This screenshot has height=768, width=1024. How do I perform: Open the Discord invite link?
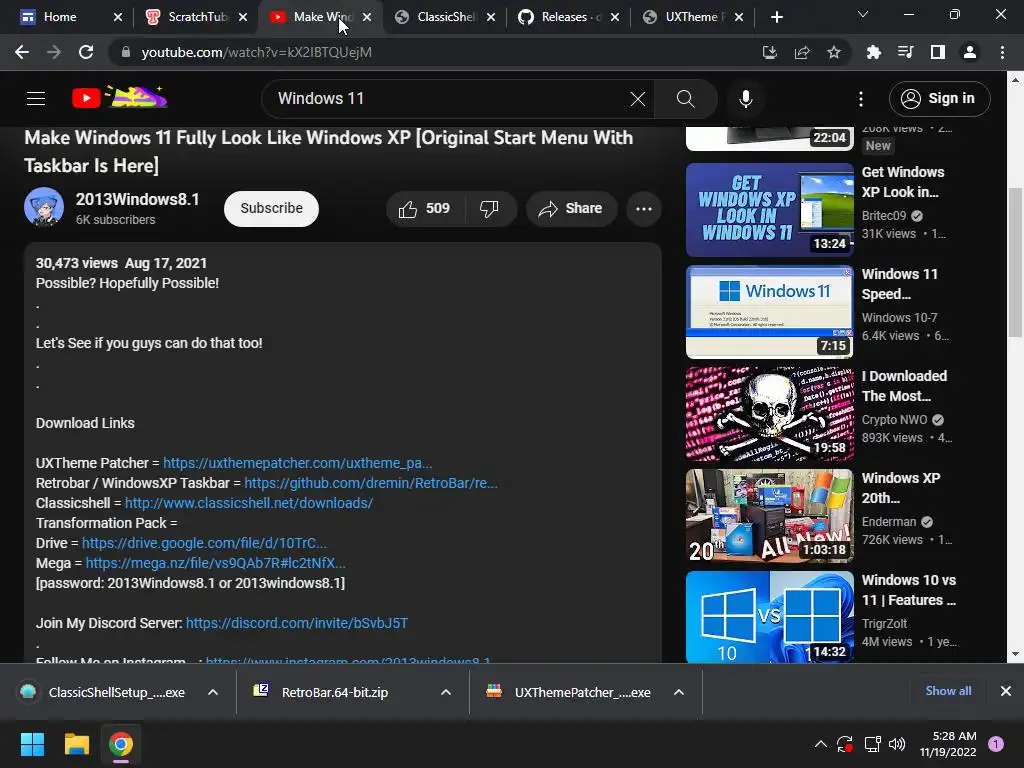click(x=297, y=623)
